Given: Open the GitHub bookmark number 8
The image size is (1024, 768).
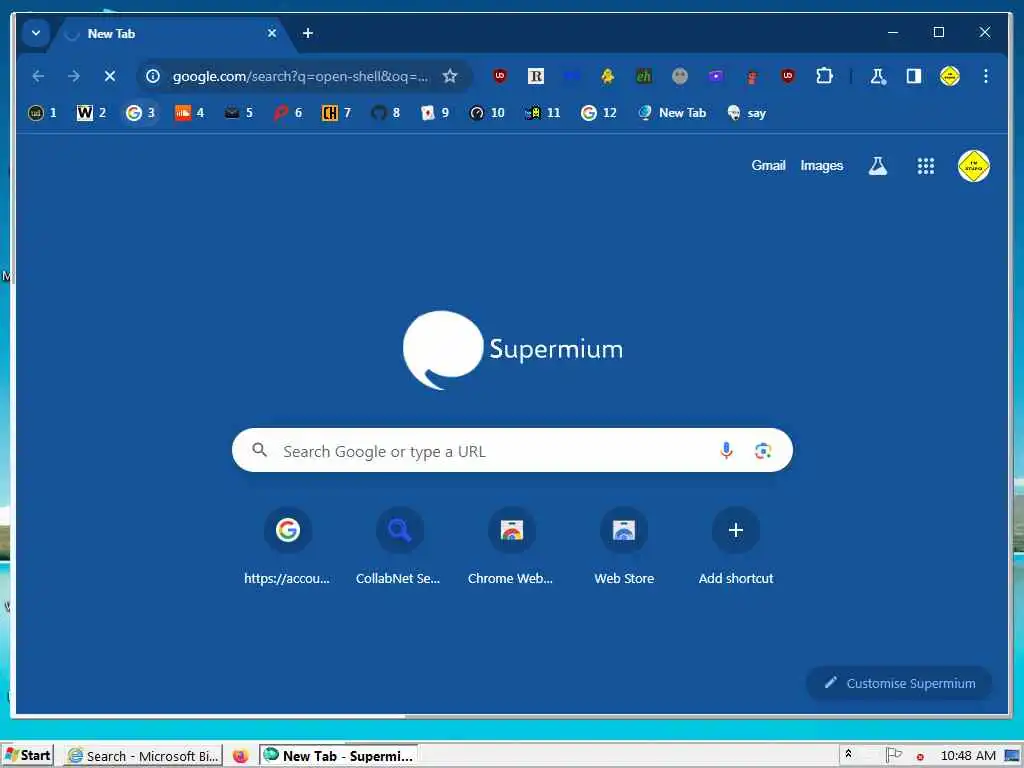Looking at the screenshot, I should coord(385,113).
